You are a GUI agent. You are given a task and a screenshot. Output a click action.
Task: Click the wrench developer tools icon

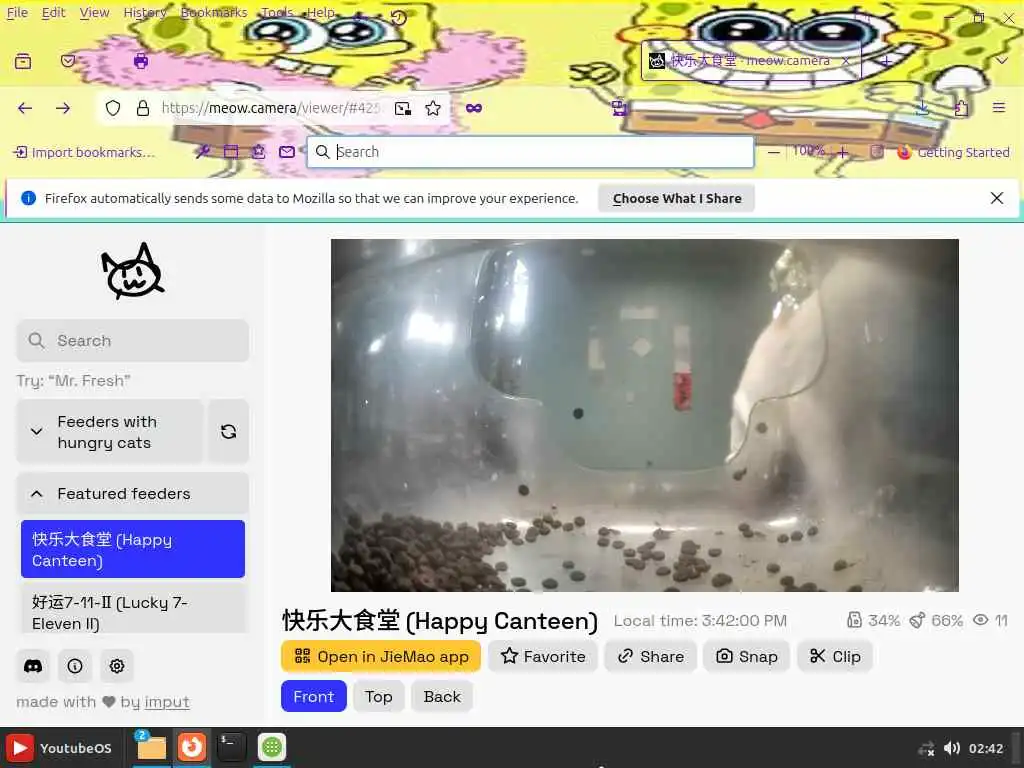(203, 152)
